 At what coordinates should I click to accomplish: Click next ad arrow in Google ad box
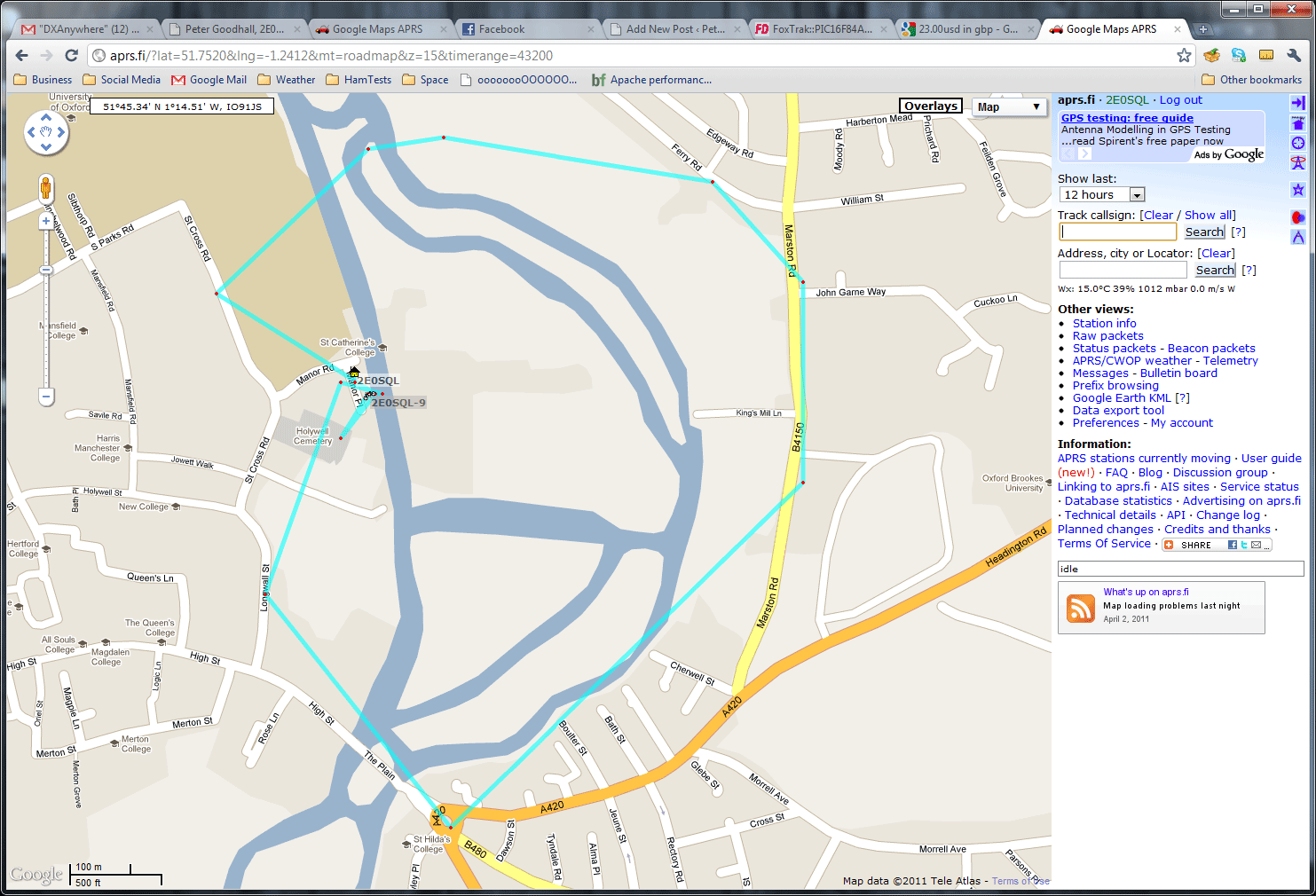1084,154
